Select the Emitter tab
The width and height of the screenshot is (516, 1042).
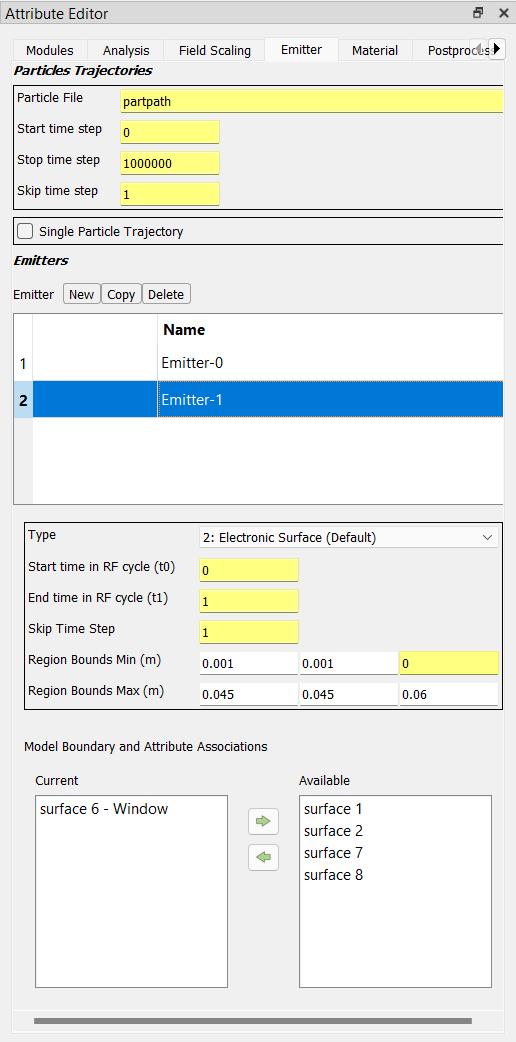pyautogui.click(x=301, y=49)
